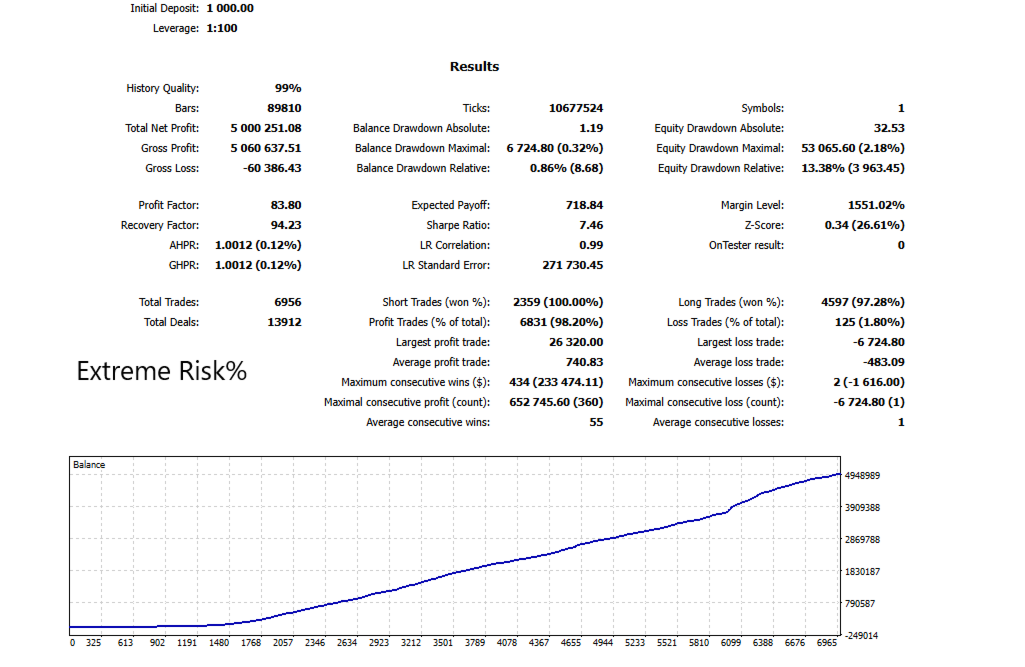Click Average loss trade value -483.09
The width and height of the screenshot is (1025, 667).
click(884, 362)
